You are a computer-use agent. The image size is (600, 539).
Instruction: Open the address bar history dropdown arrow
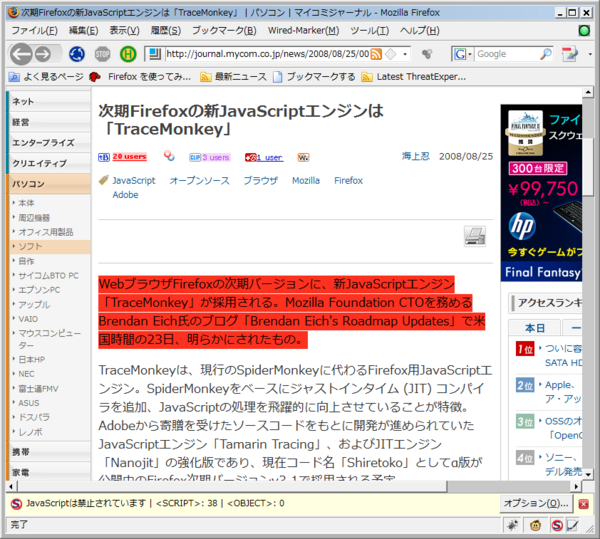pyautogui.click(x=405, y=54)
